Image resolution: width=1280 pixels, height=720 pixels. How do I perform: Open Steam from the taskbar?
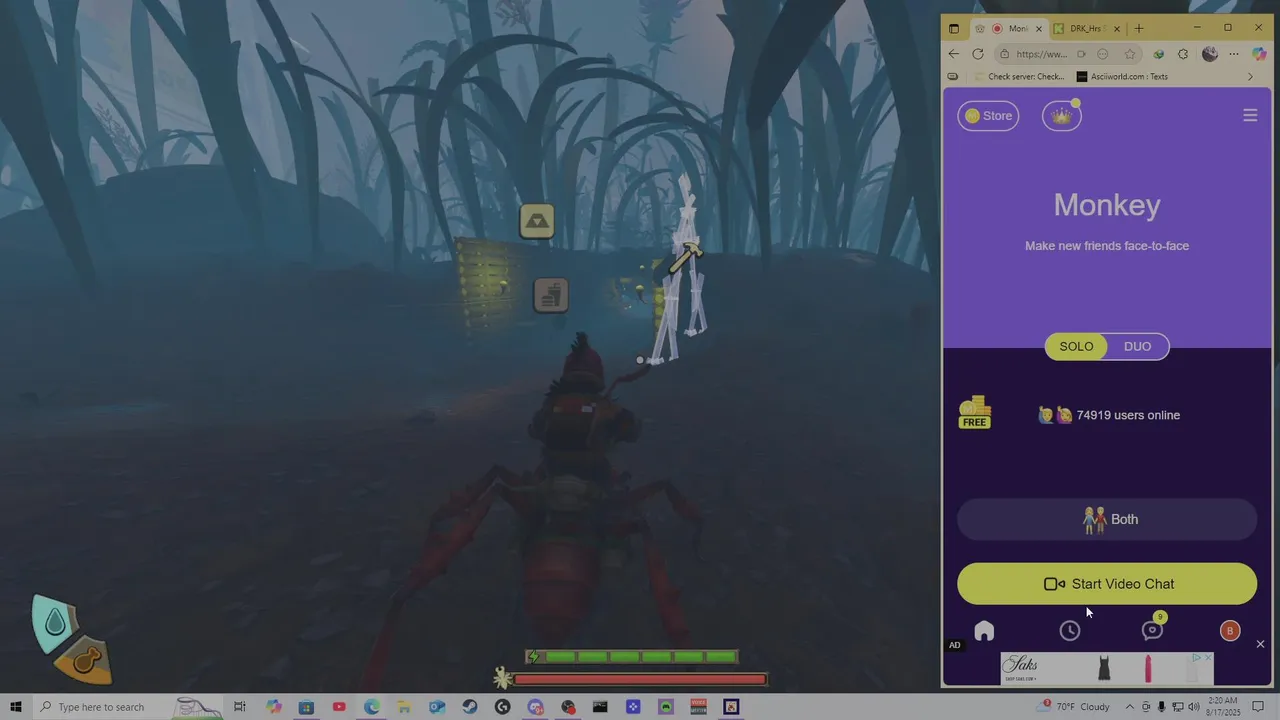click(x=470, y=707)
